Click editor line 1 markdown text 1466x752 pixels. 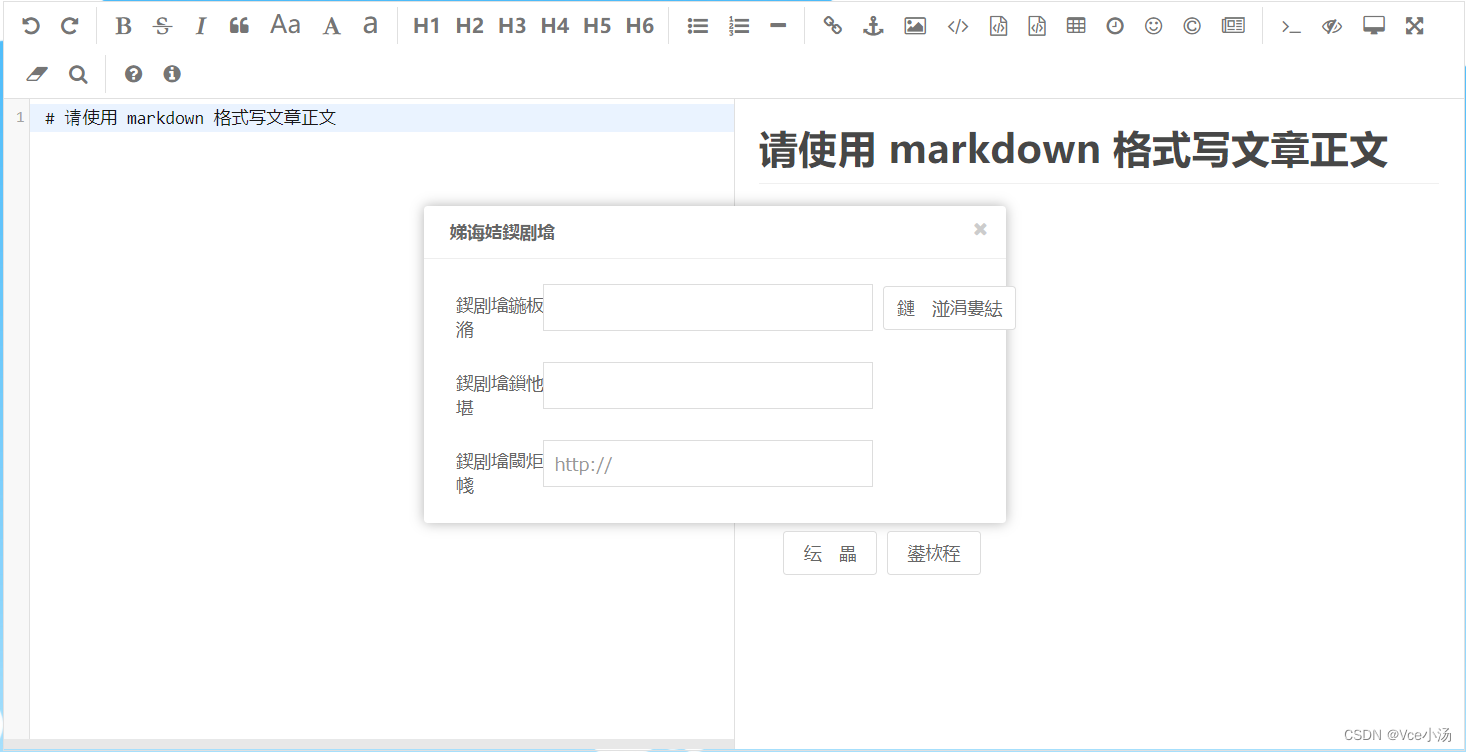pos(191,118)
